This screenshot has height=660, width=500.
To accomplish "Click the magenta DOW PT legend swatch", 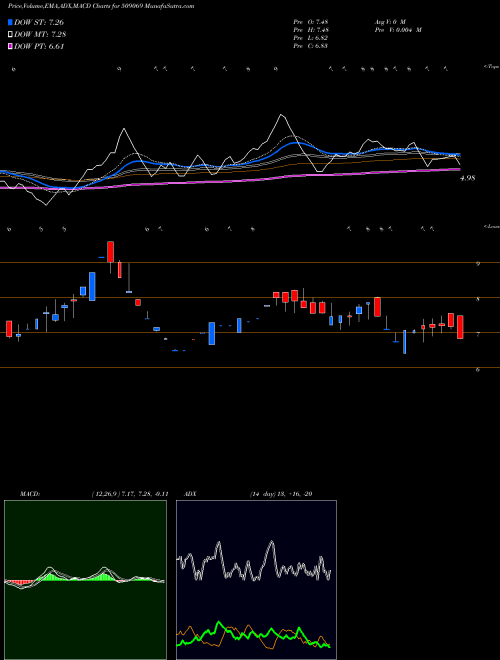I will 11,47.
